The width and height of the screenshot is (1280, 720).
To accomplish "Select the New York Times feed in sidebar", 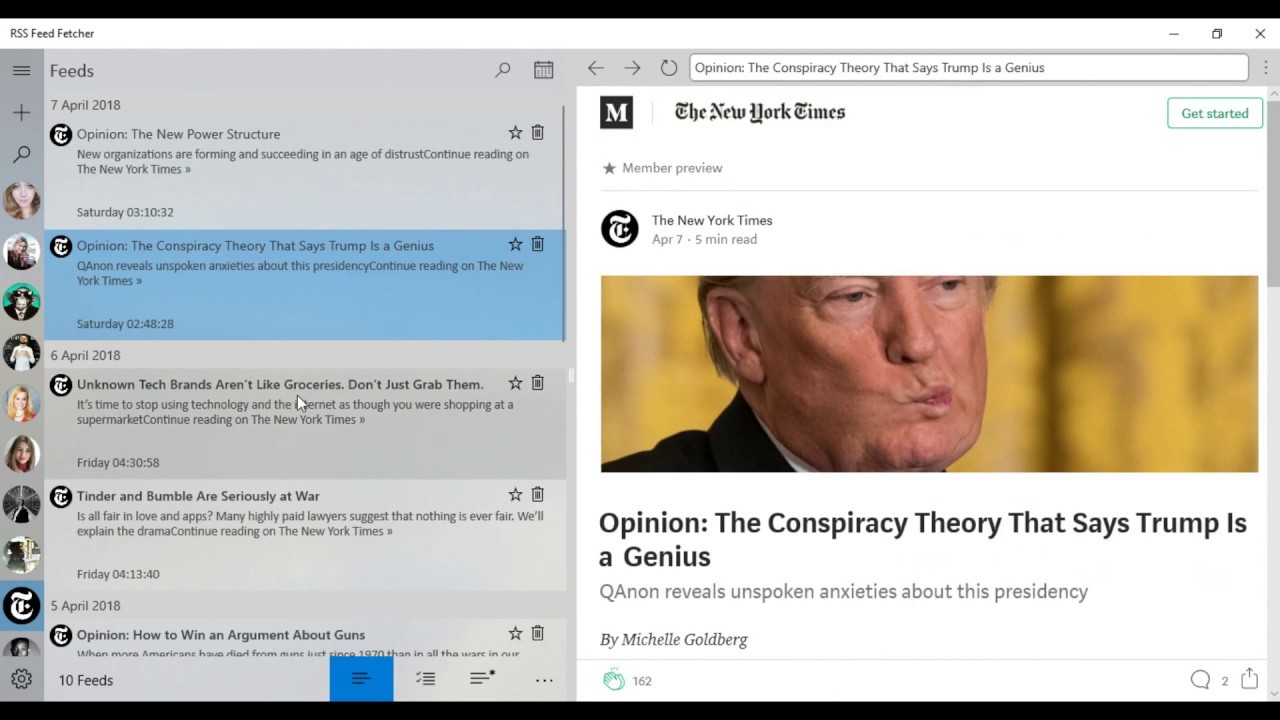I will [x=21, y=606].
